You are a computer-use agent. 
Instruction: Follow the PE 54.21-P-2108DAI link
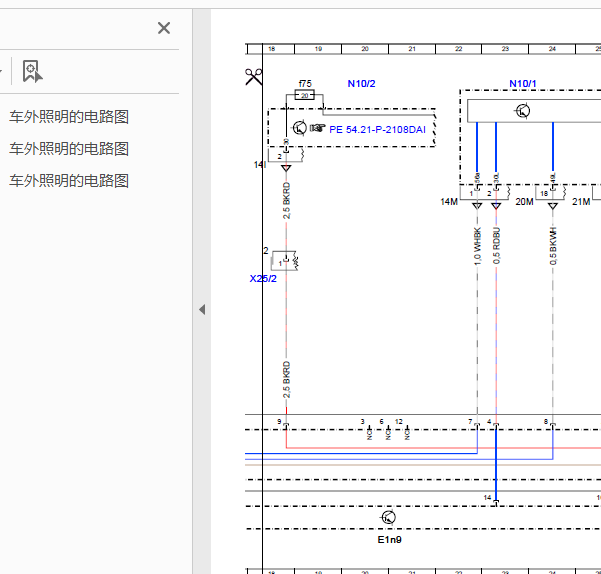click(x=377, y=130)
